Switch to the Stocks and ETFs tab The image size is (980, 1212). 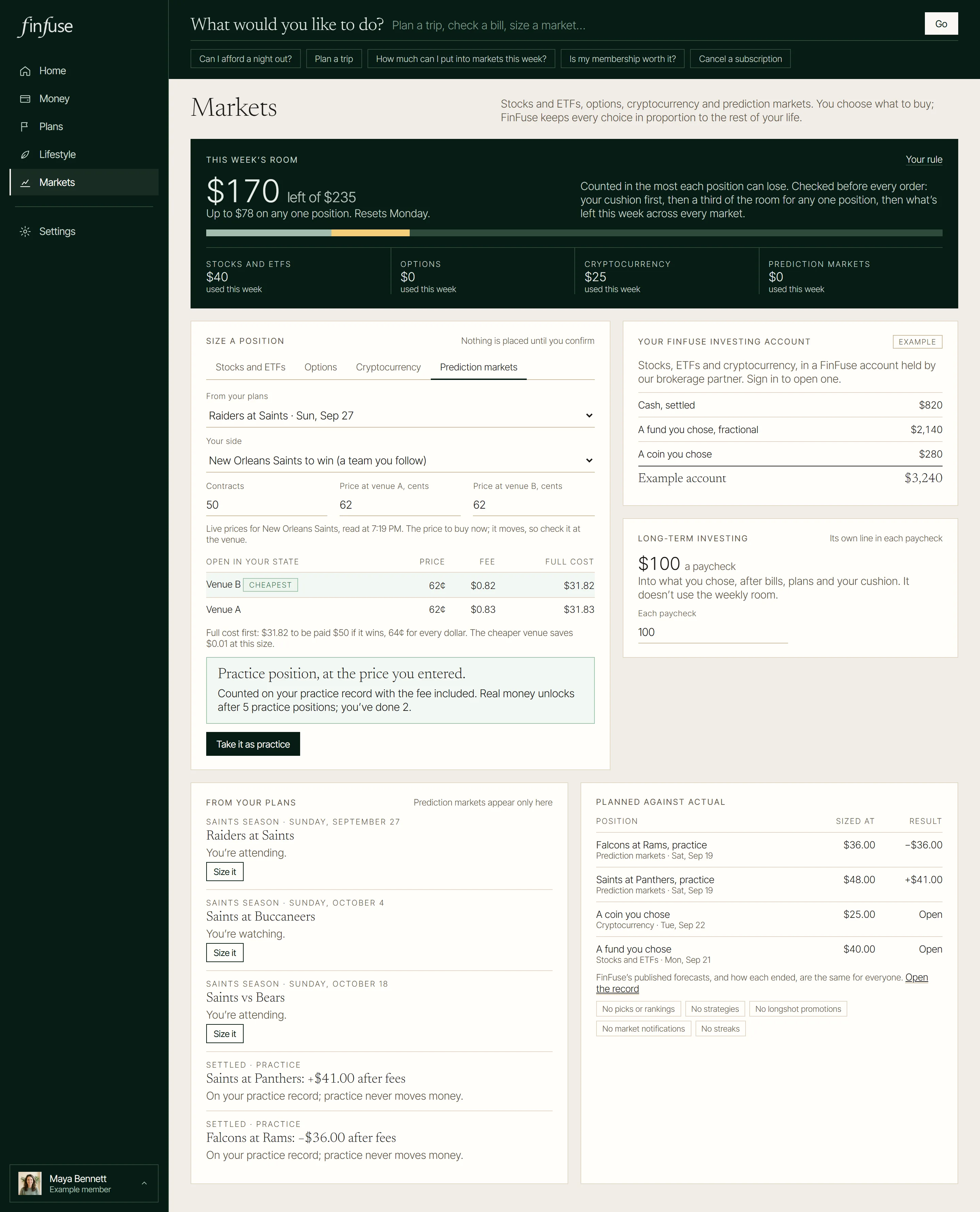tap(251, 367)
